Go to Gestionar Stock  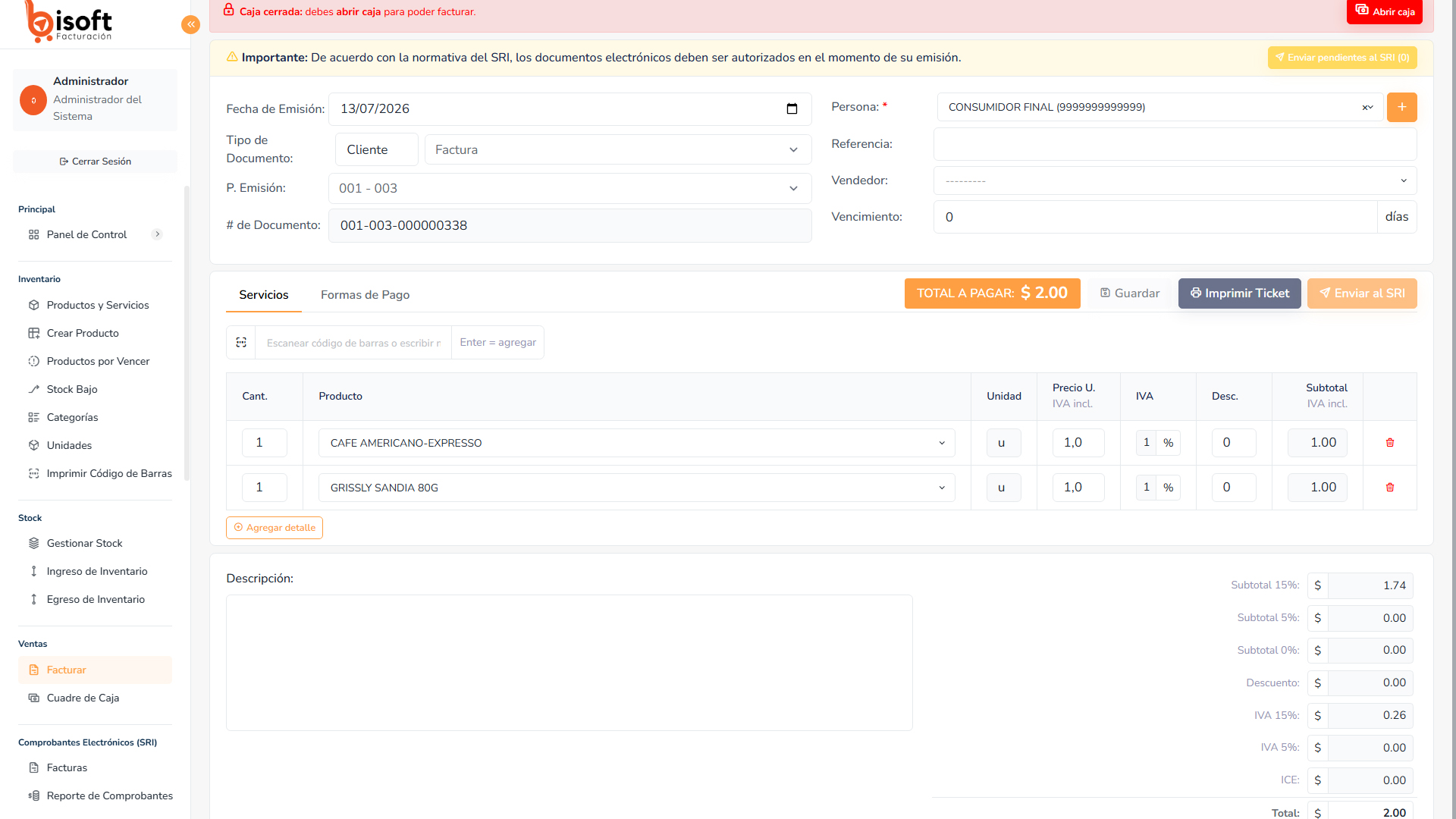click(x=84, y=544)
